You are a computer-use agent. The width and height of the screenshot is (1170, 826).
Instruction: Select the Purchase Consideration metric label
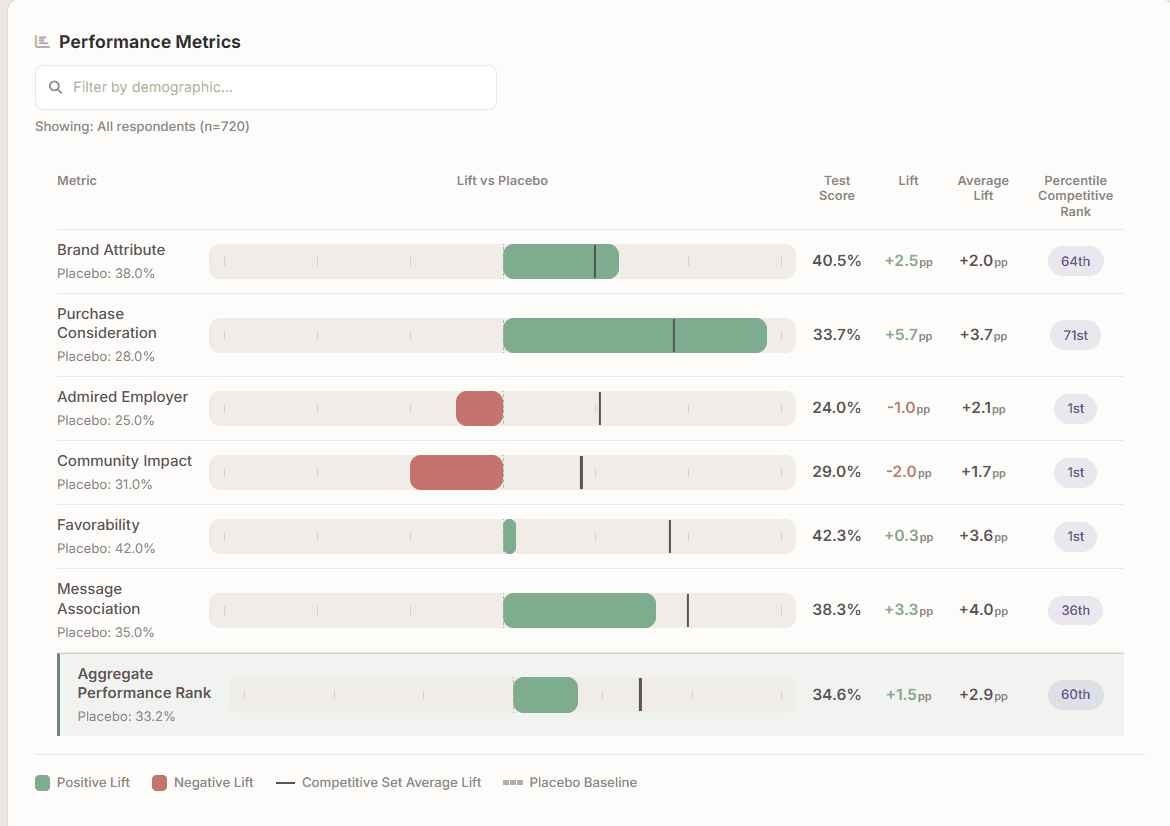click(x=107, y=323)
